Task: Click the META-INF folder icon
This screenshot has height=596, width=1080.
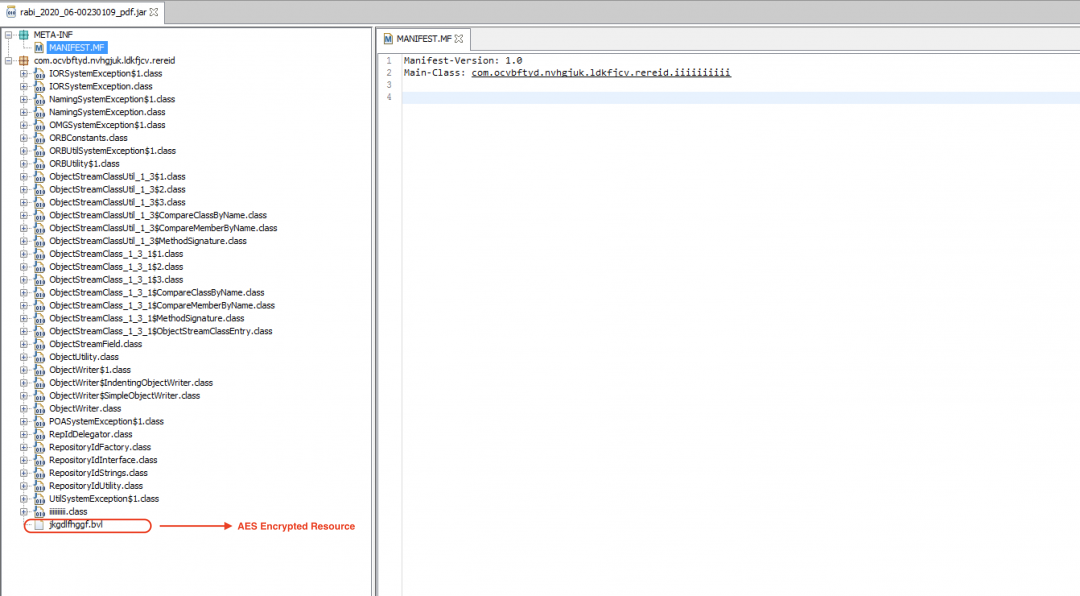Action: point(24,34)
